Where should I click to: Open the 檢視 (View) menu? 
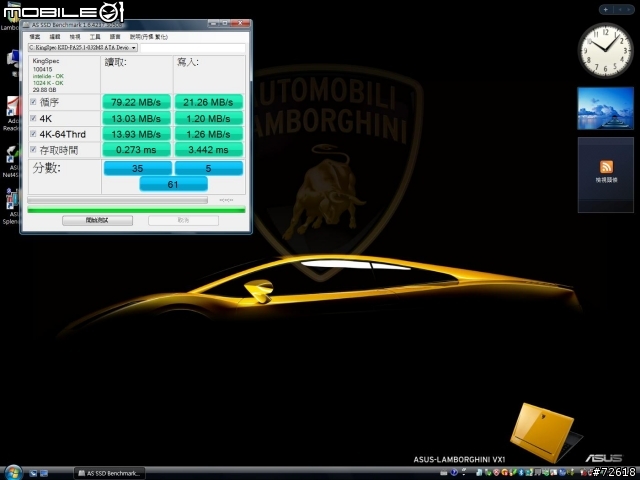tap(75, 37)
